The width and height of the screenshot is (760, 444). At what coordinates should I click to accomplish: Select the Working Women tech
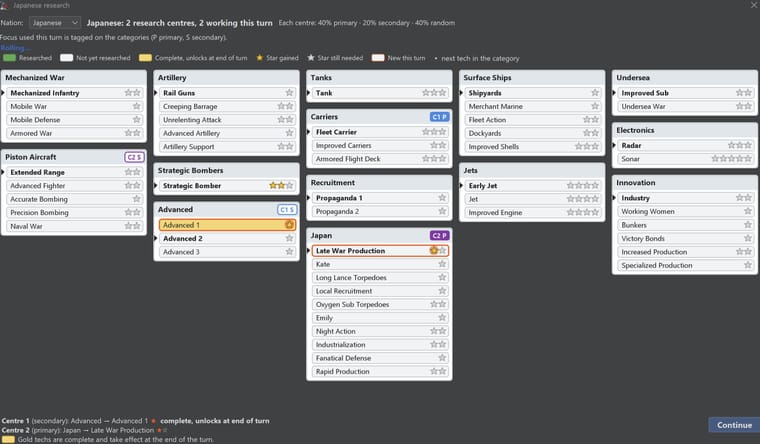tap(685, 211)
